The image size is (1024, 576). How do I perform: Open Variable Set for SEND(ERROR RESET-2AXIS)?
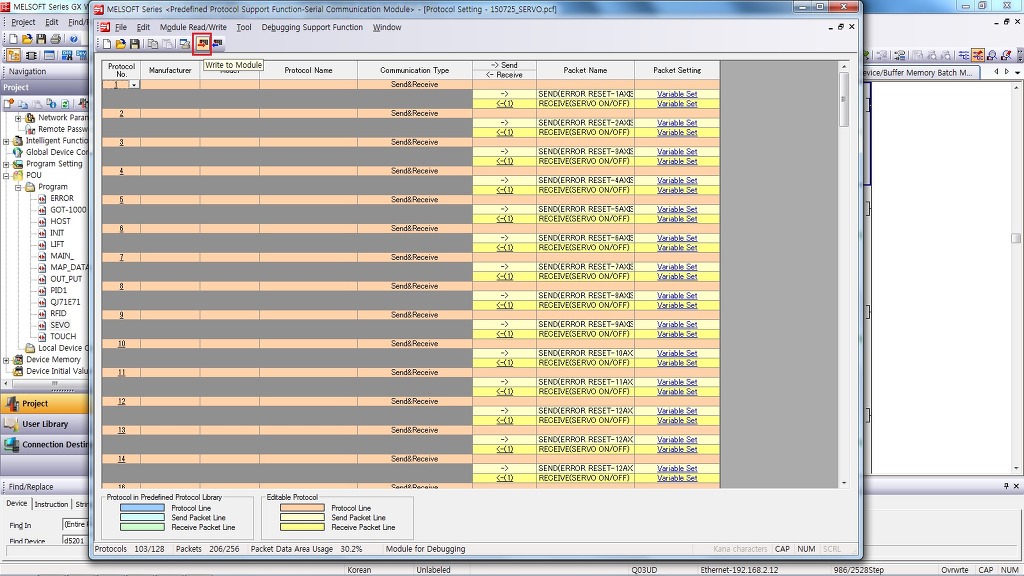pyautogui.click(x=677, y=123)
